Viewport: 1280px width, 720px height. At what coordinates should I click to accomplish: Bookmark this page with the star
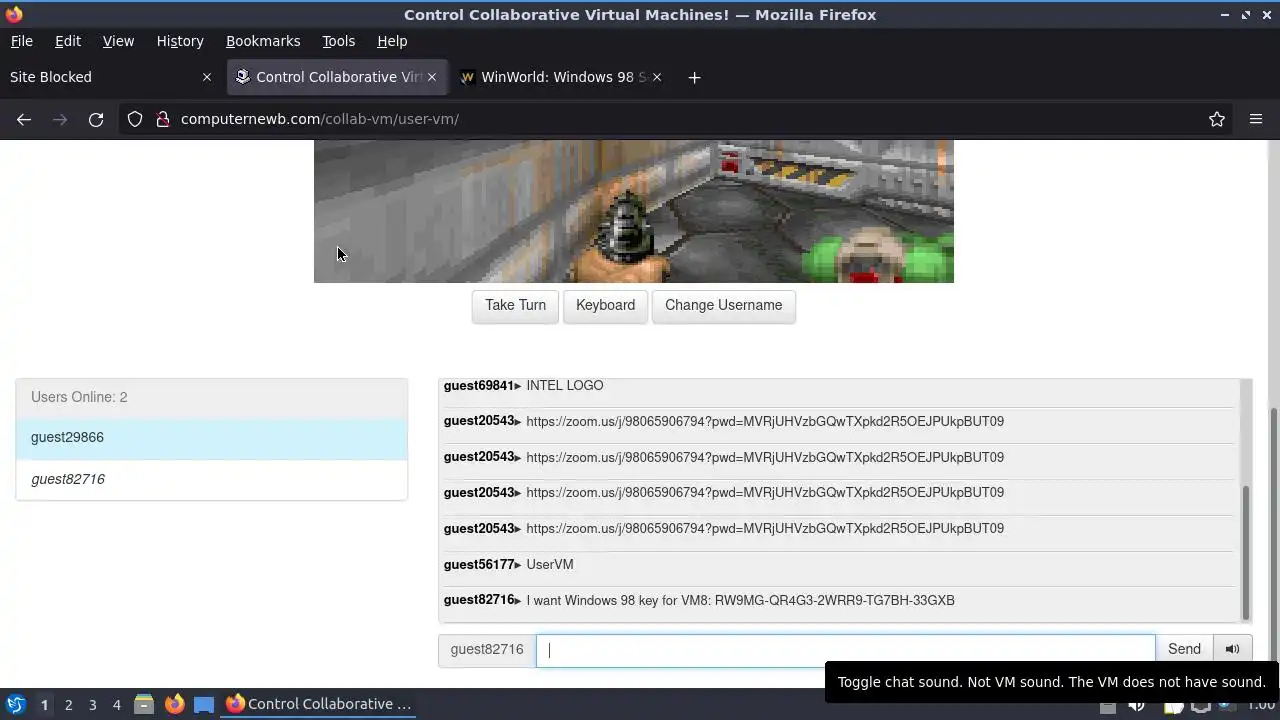click(x=1217, y=119)
